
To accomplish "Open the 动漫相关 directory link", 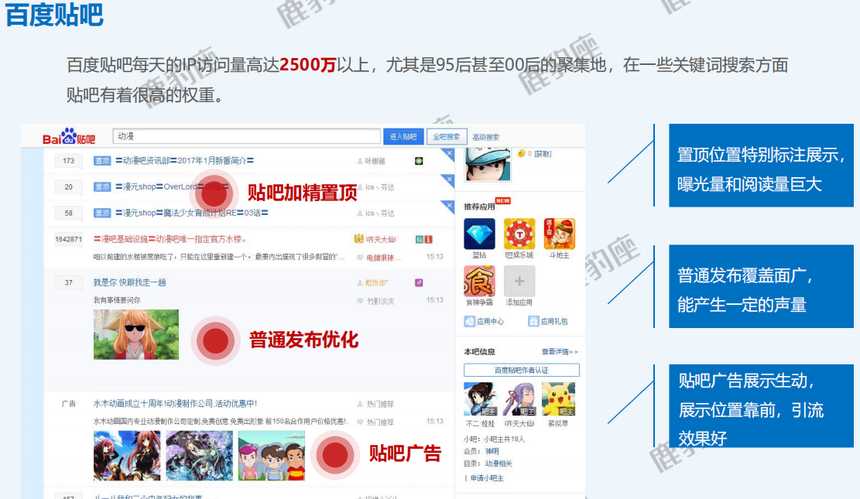I will click(499, 463).
